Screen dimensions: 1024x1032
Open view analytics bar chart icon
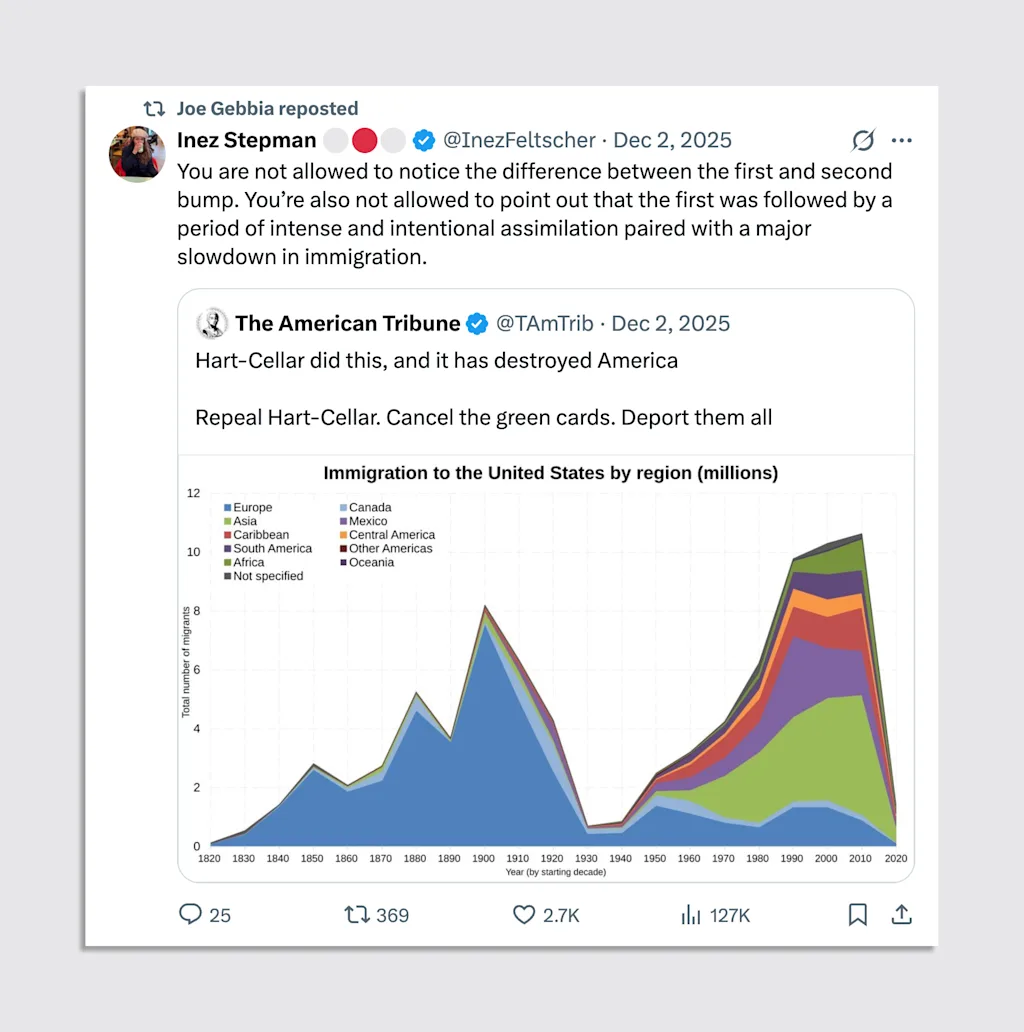[690, 914]
